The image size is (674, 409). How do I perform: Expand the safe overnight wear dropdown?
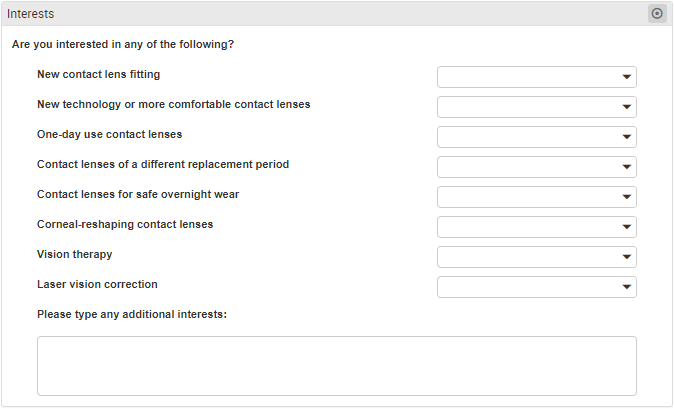(x=536, y=197)
